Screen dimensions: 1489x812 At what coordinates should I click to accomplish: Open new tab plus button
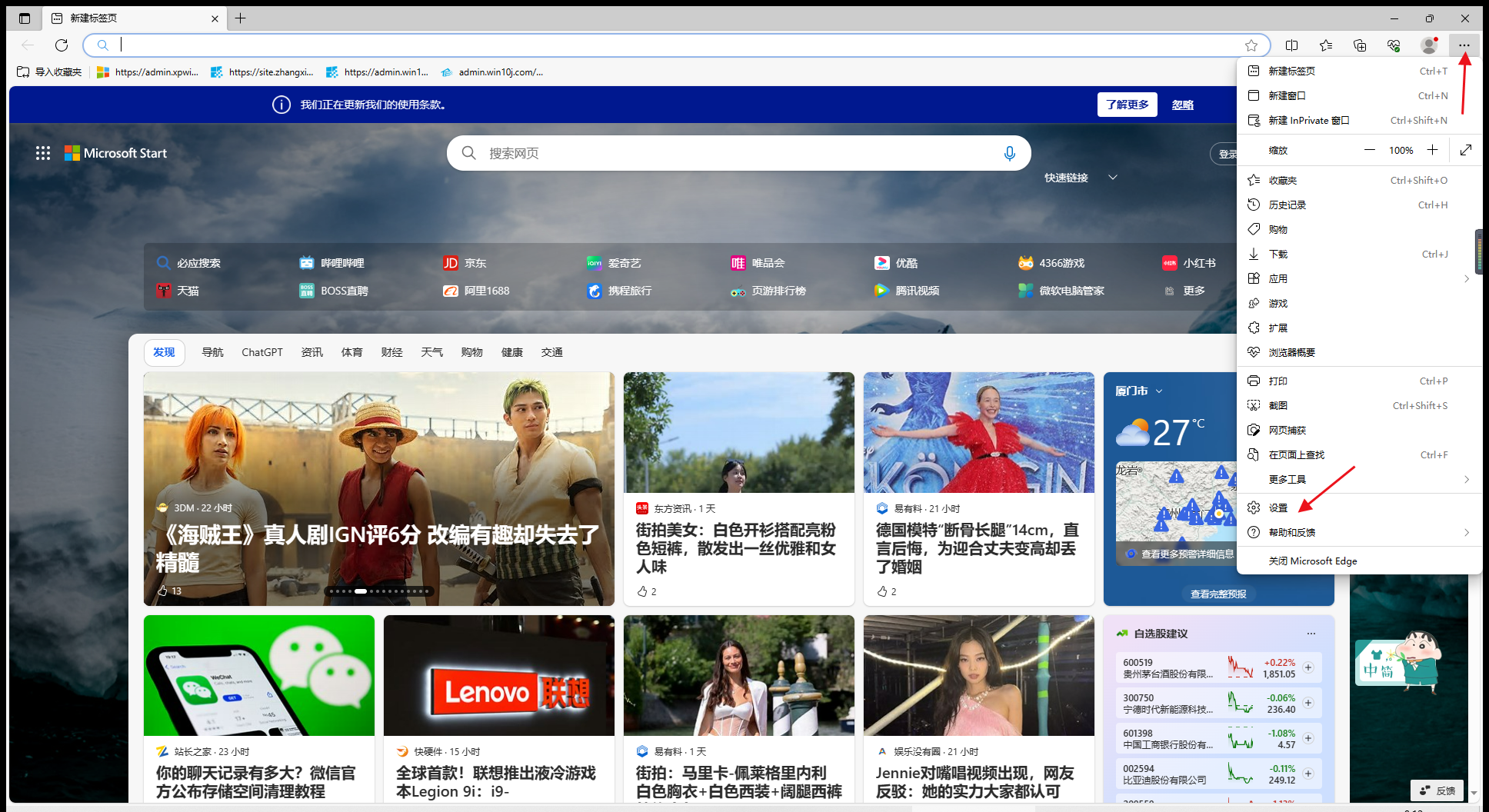pyautogui.click(x=241, y=18)
